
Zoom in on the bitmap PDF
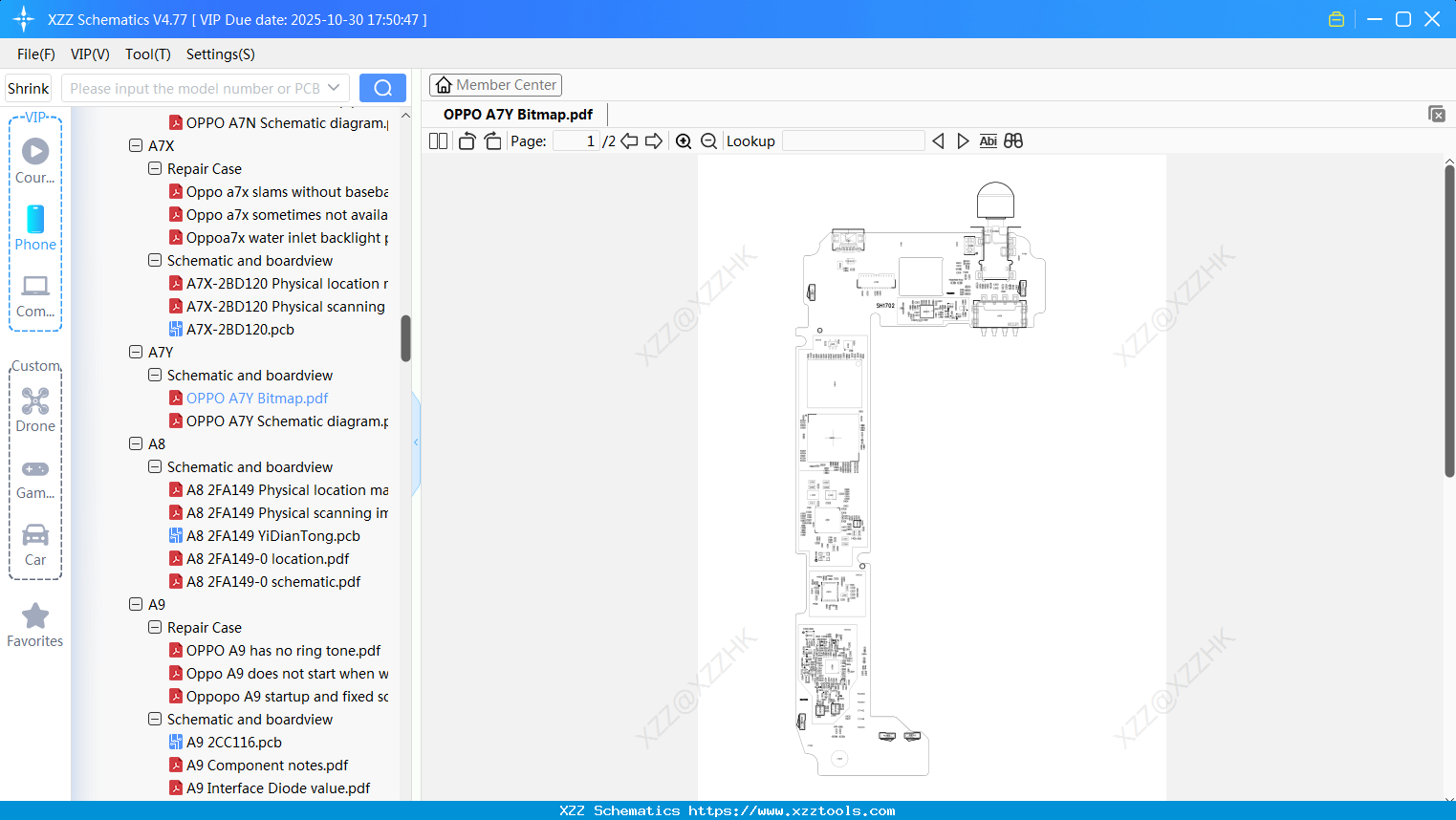tap(684, 141)
